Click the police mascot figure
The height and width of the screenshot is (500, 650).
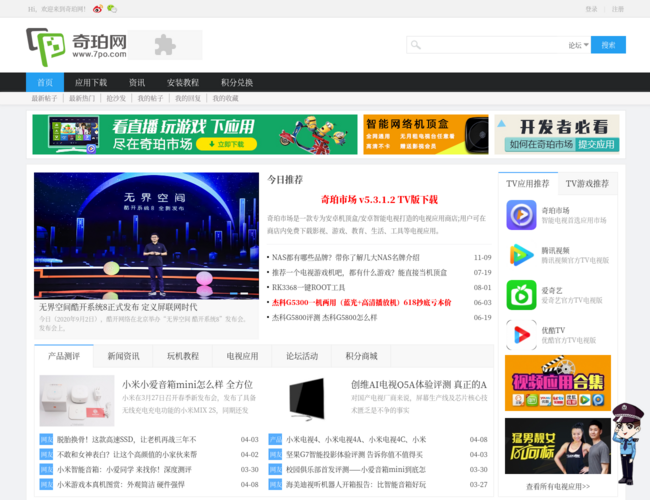coord(628,443)
